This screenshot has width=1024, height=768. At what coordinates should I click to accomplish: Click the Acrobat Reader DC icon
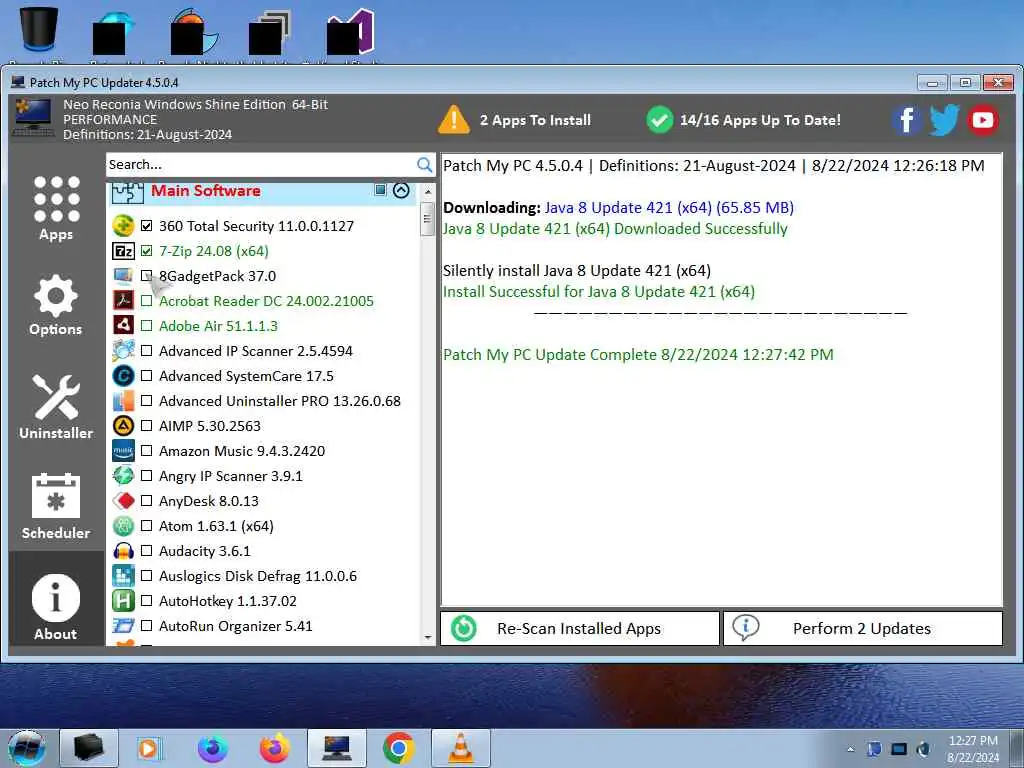click(123, 300)
